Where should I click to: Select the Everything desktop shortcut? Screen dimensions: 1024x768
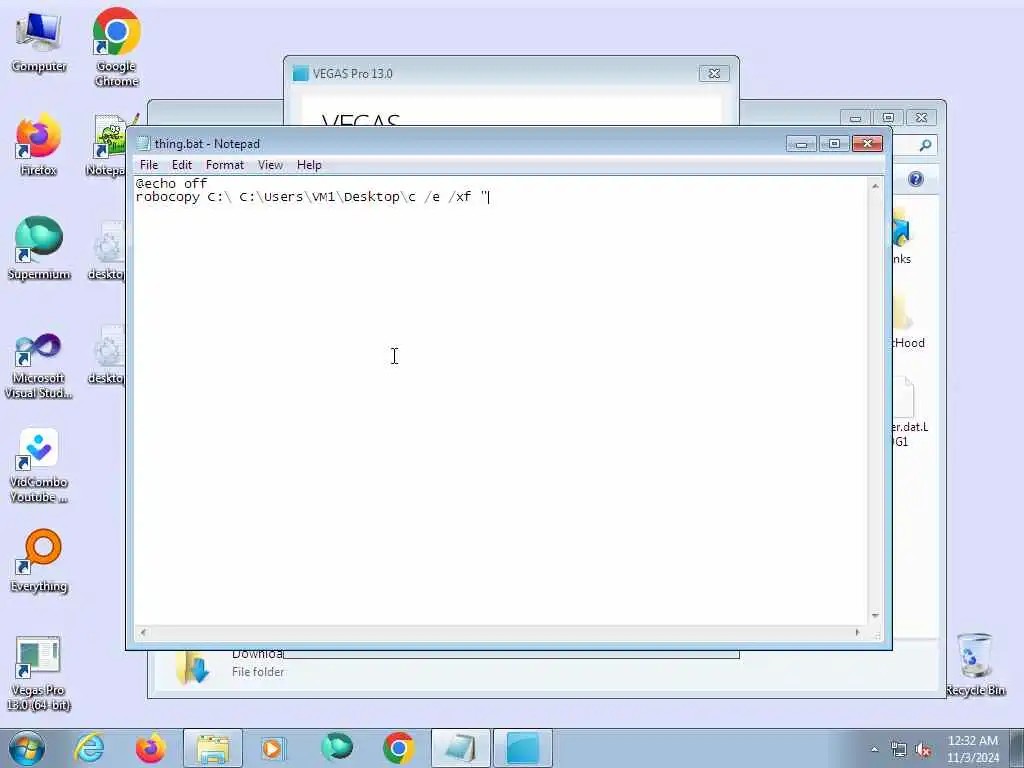39,560
